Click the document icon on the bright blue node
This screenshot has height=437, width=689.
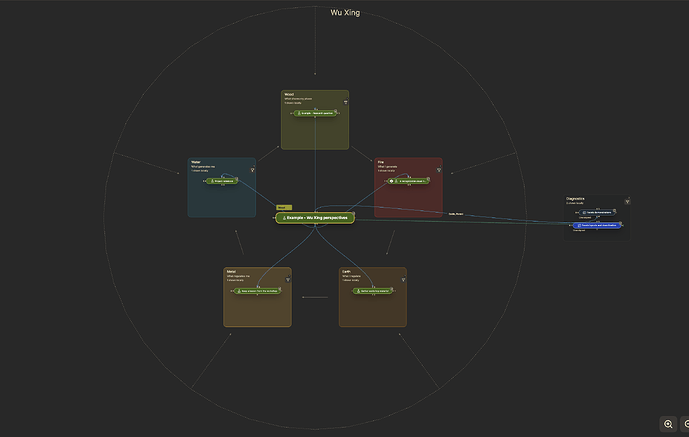coord(579,225)
